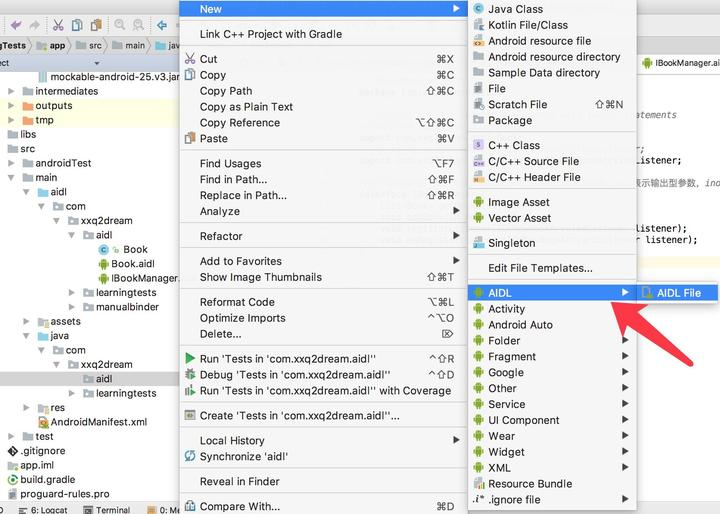Click the Back navigation arrow icon

click(x=162, y=25)
